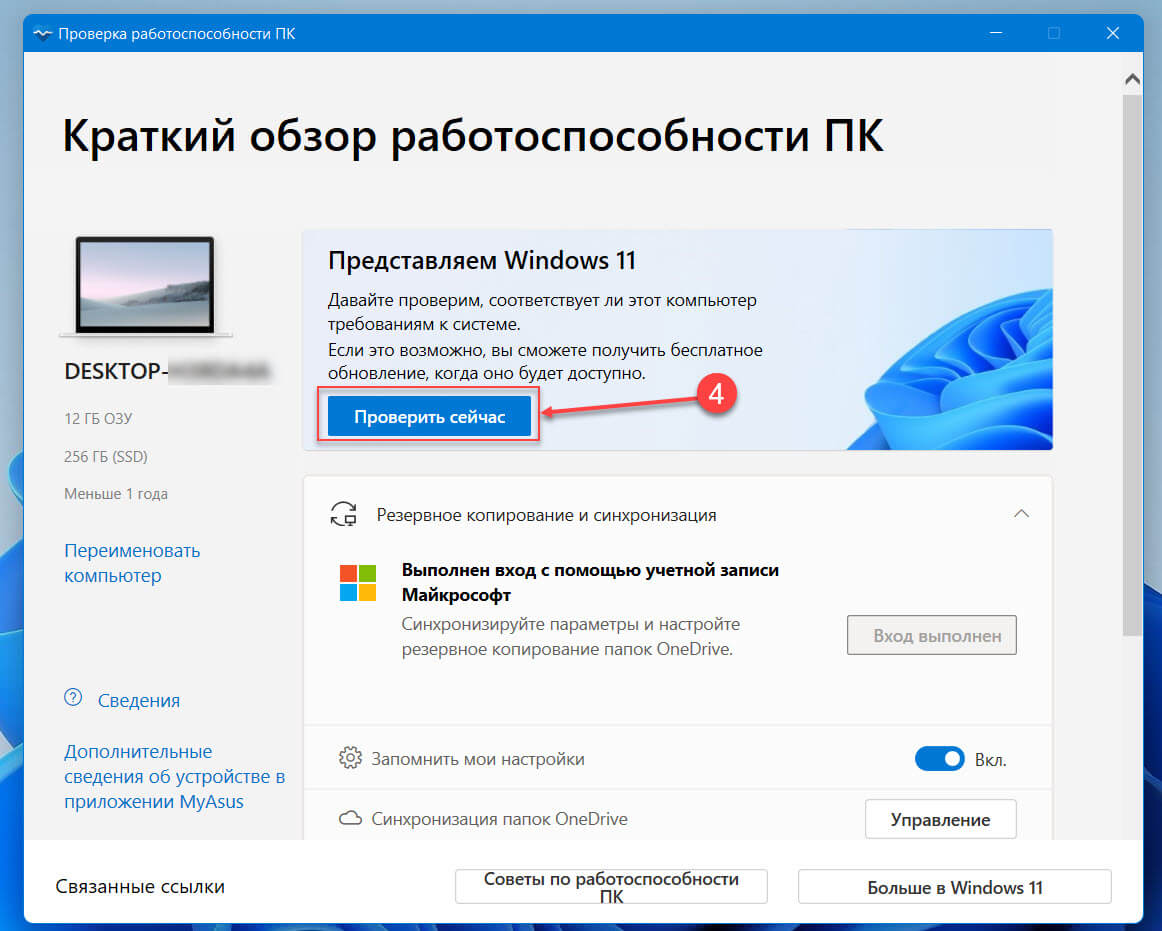Click the Синхронизация папок OneDrive label
Screen dimensions: 1162x931
tap(499, 818)
